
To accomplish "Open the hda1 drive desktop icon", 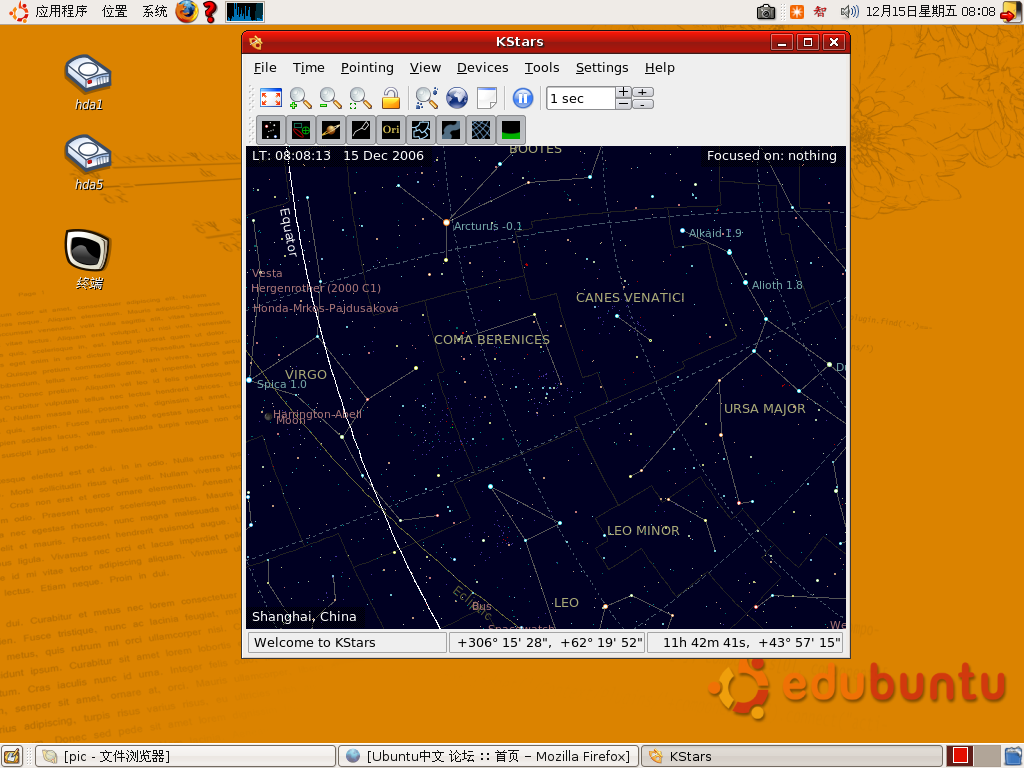I will 88,82.
